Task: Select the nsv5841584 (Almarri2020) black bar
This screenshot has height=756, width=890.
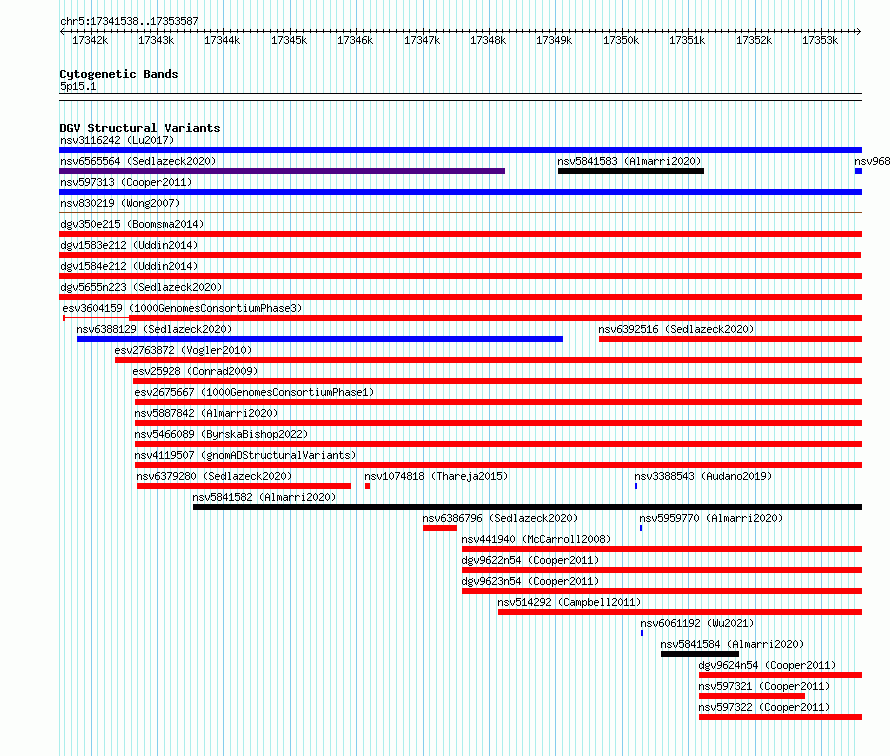Action: (x=700, y=654)
